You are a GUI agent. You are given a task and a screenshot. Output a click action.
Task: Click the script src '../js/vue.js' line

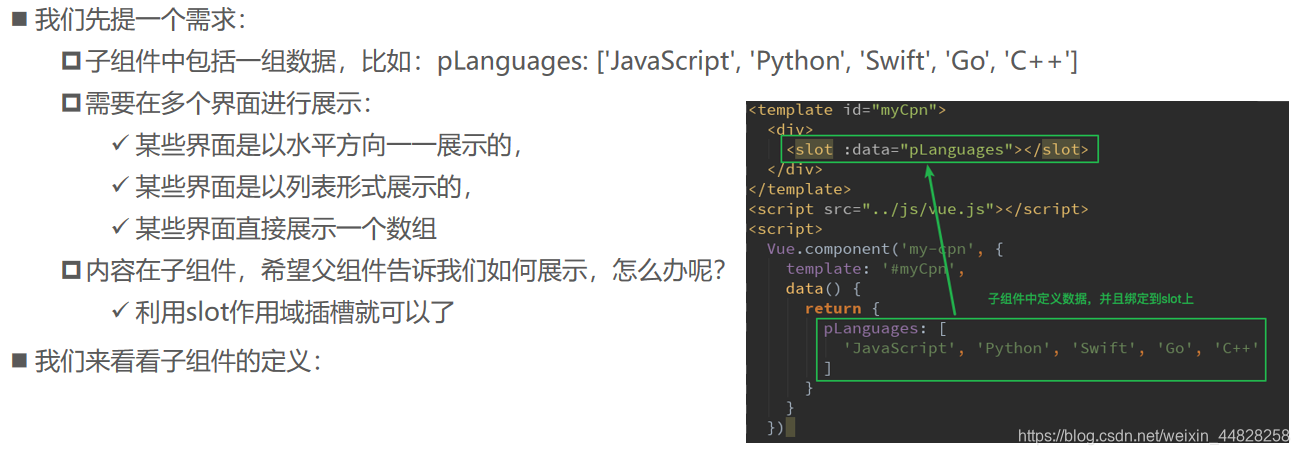click(x=918, y=209)
